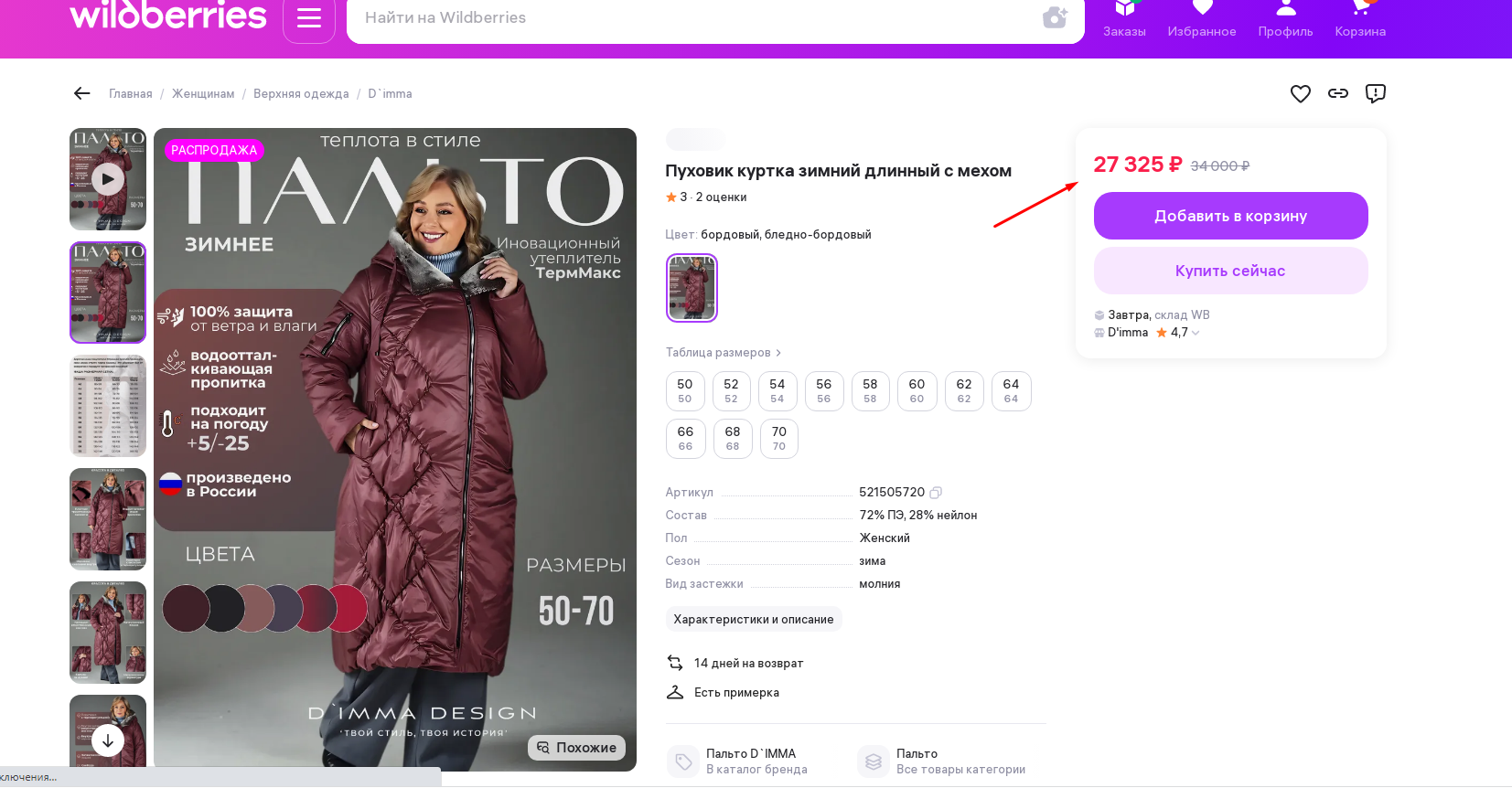Click Есть примерка fitting info
This screenshot has height=788, width=1512.
tap(723, 693)
